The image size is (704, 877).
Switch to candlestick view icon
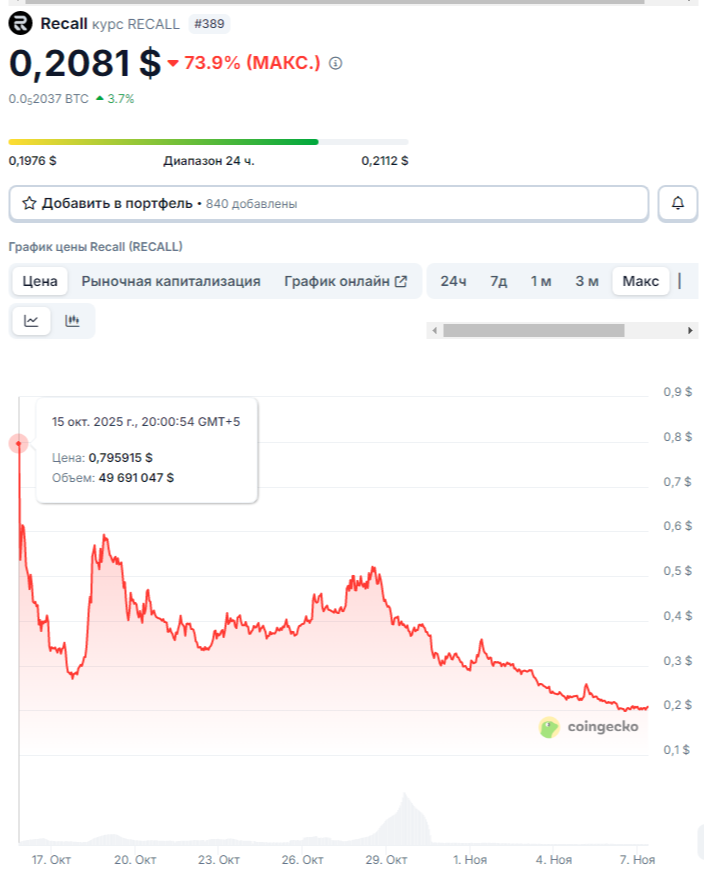[x=72, y=320]
